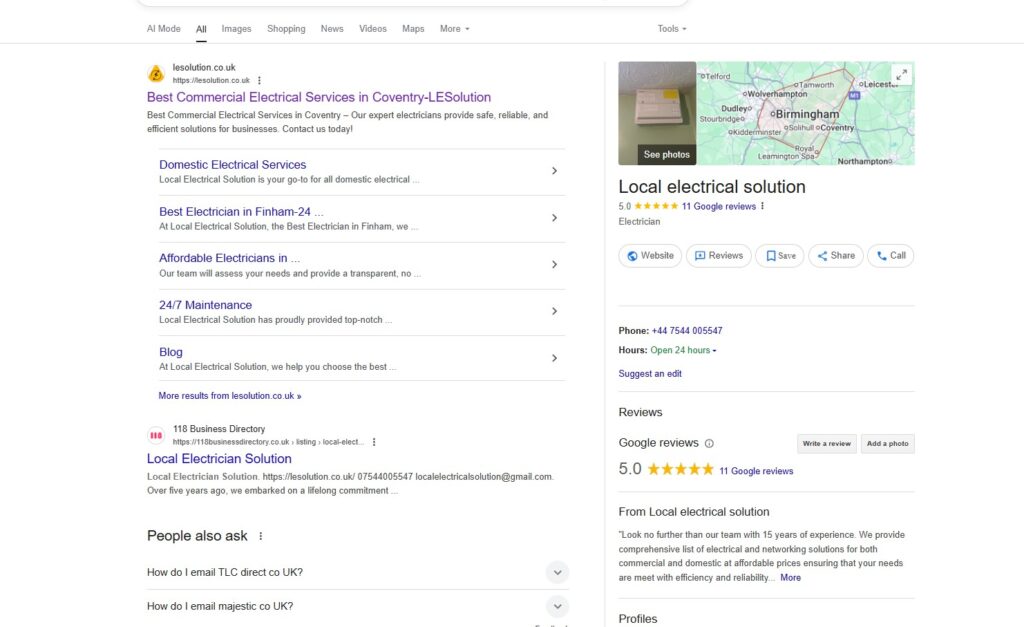Open the Tools dropdown
This screenshot has height=627, width=1024.
[672, 29]
